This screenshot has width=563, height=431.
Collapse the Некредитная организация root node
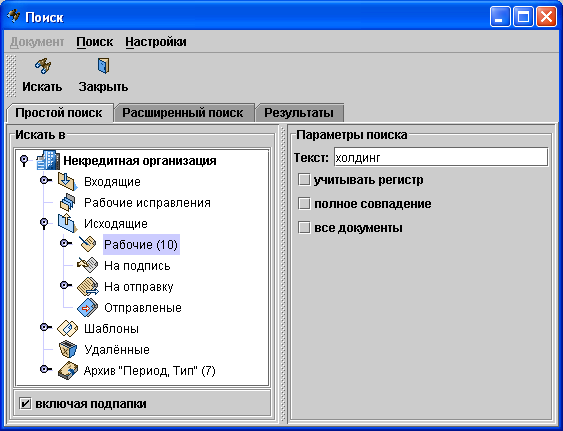click(24, 161)
